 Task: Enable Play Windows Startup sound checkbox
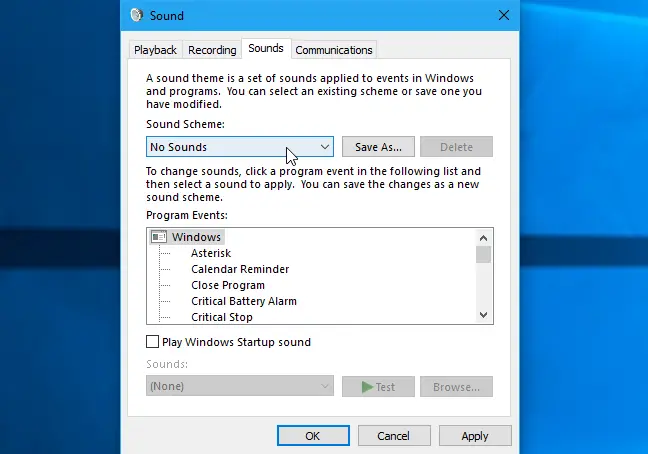pos(152,342)
